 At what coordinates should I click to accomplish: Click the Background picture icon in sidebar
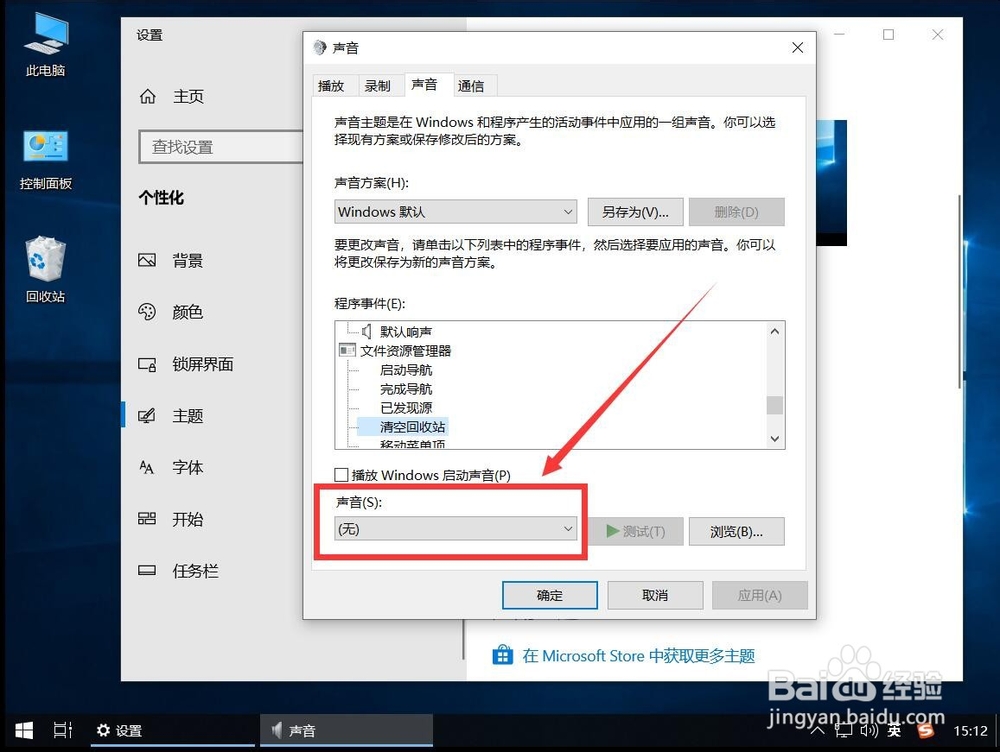[147, 260]
